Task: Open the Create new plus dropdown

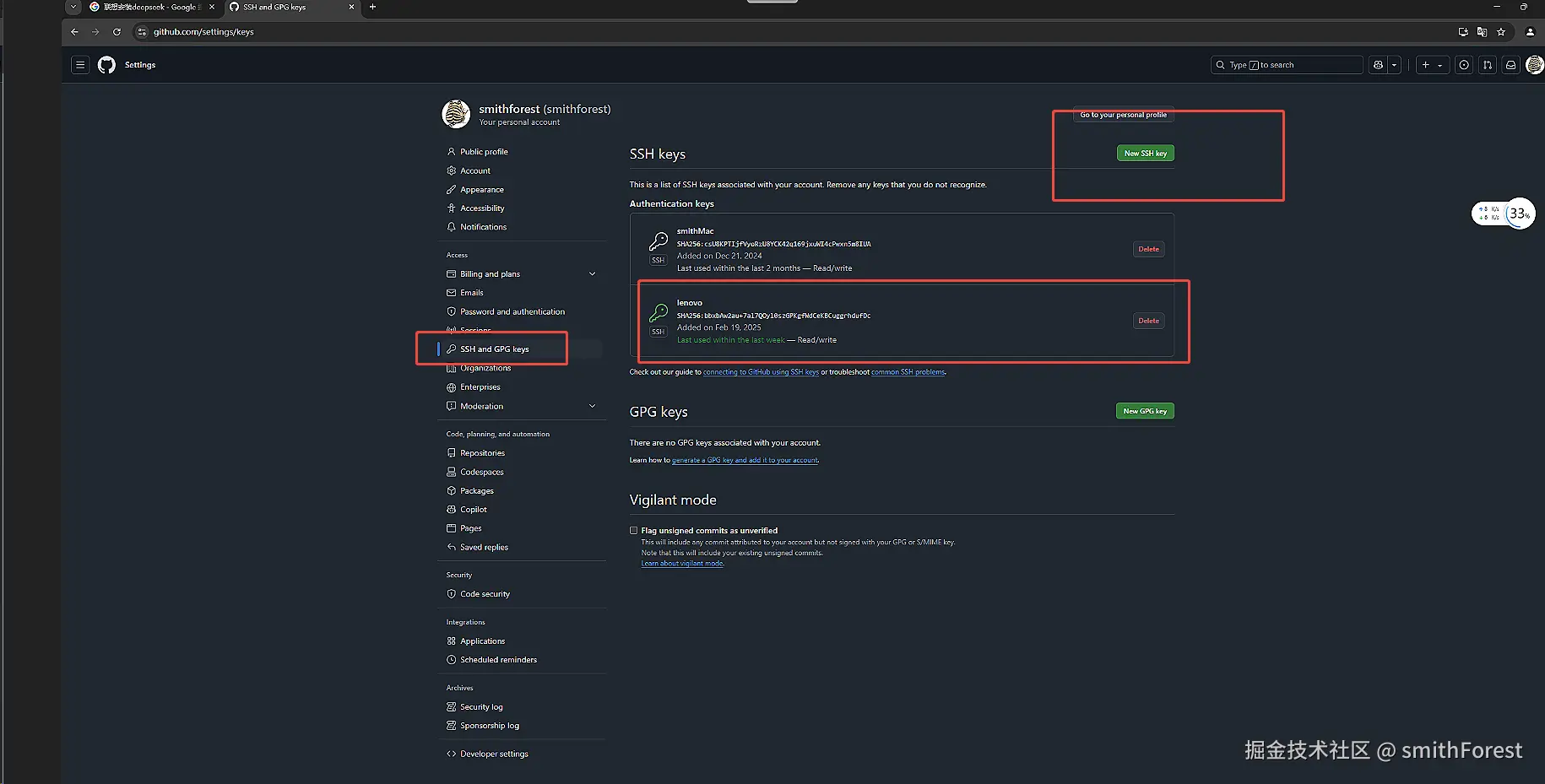Action: tap(1432, 65)
